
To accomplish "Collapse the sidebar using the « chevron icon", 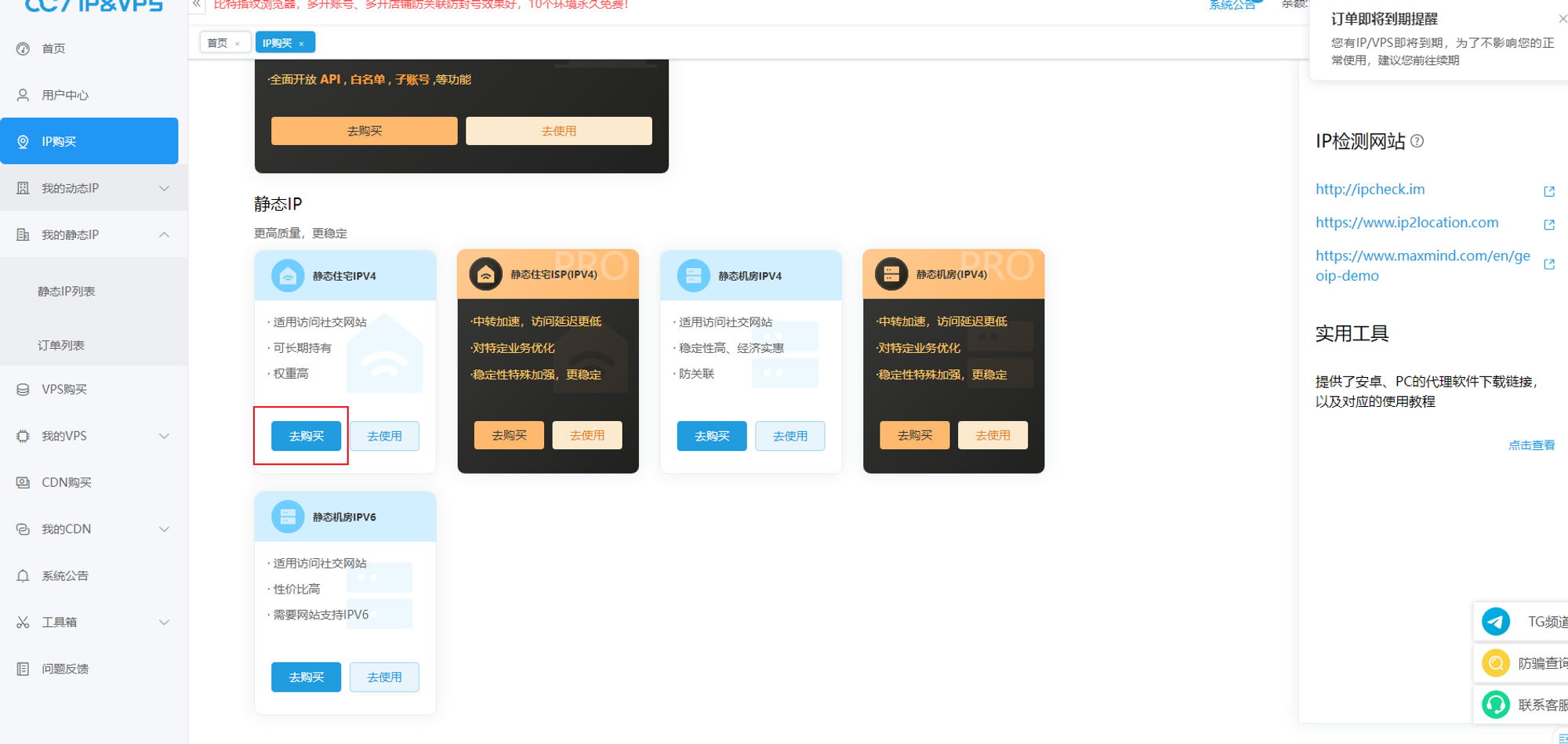I will click(196, 4).
